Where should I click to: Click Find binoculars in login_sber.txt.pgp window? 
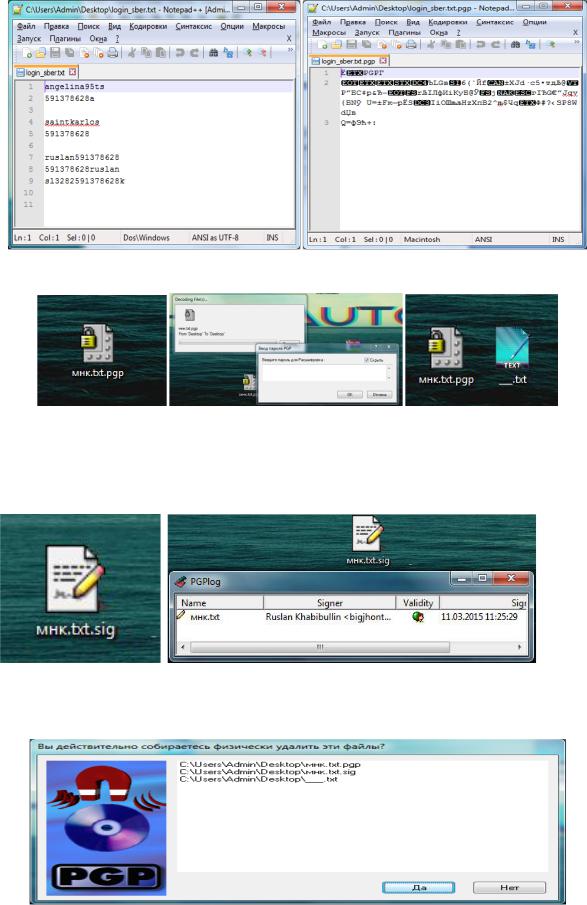(x=515, y=44)
